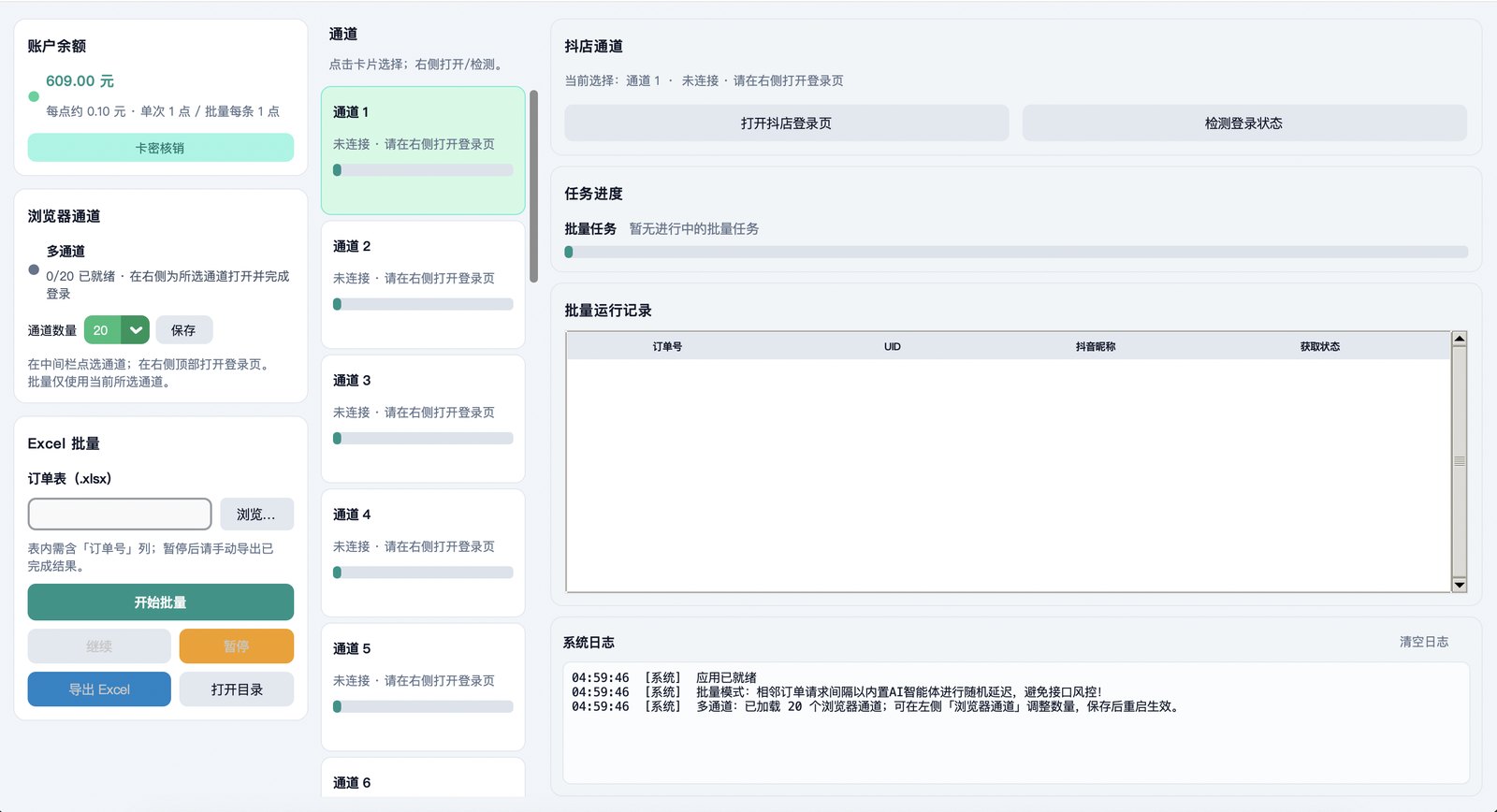Open the 通道数量 dropdown arrow

[x=136, y=330]
